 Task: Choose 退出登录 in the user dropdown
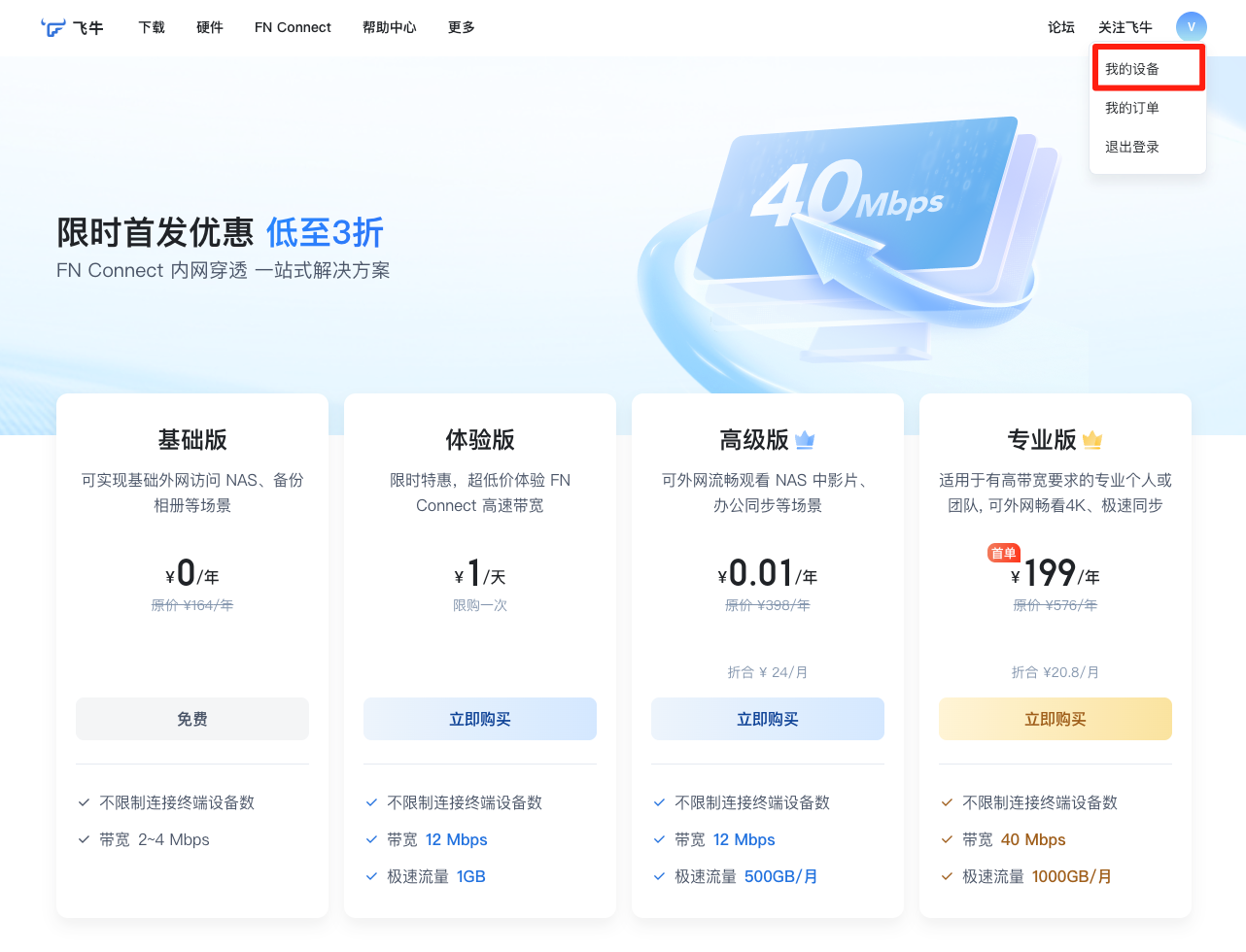tap(1149, 147)
